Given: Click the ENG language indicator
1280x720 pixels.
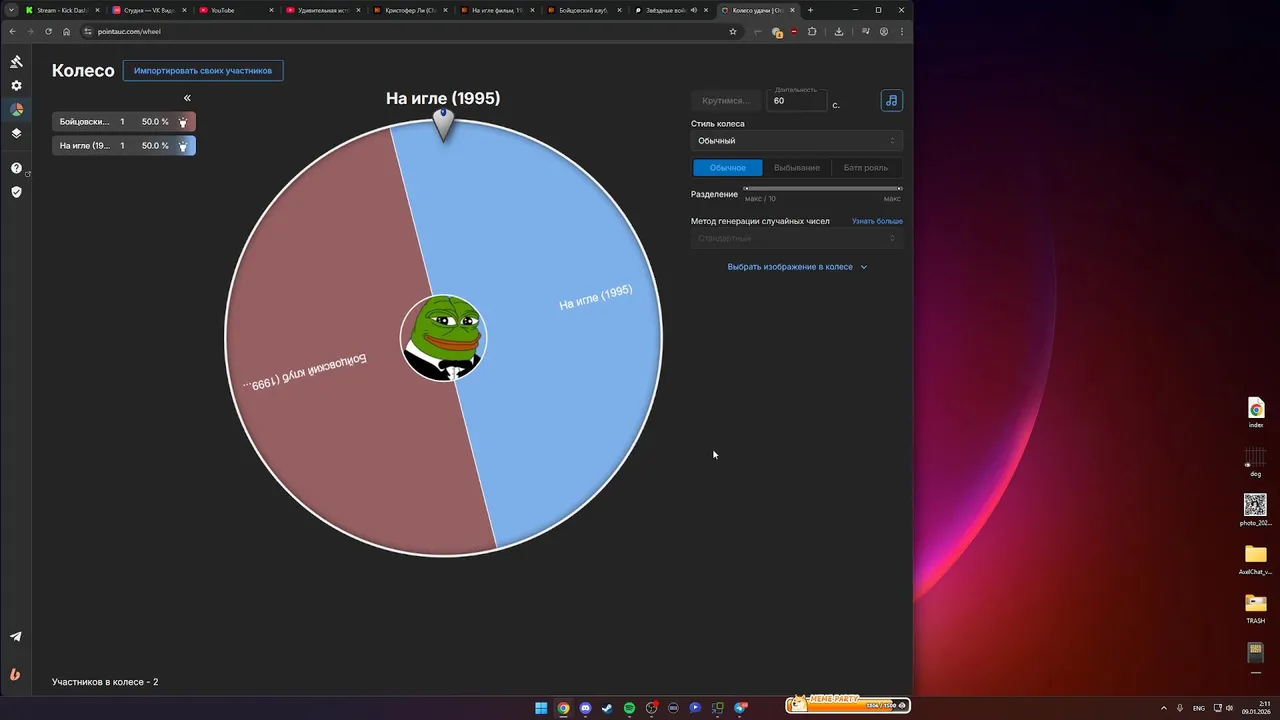Looking at the screenshot, I should (1199, 708).
